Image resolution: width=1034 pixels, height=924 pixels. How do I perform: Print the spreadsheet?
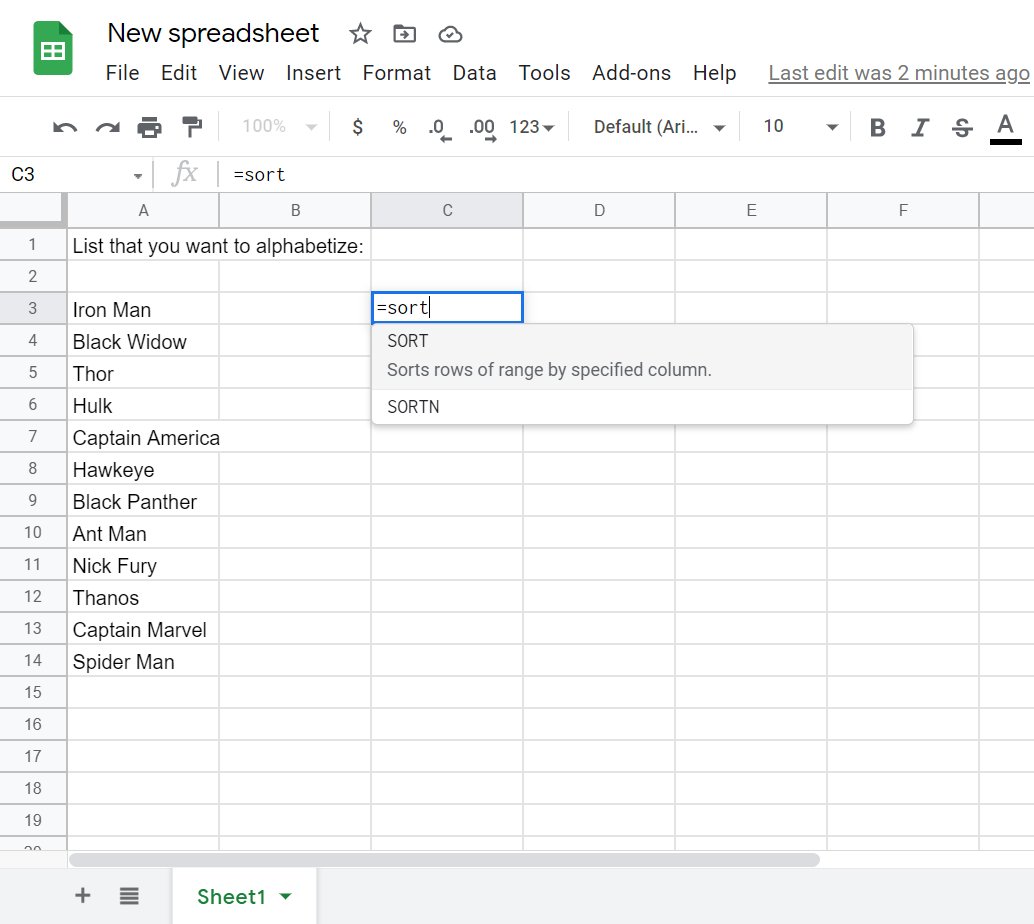point(150,127)
